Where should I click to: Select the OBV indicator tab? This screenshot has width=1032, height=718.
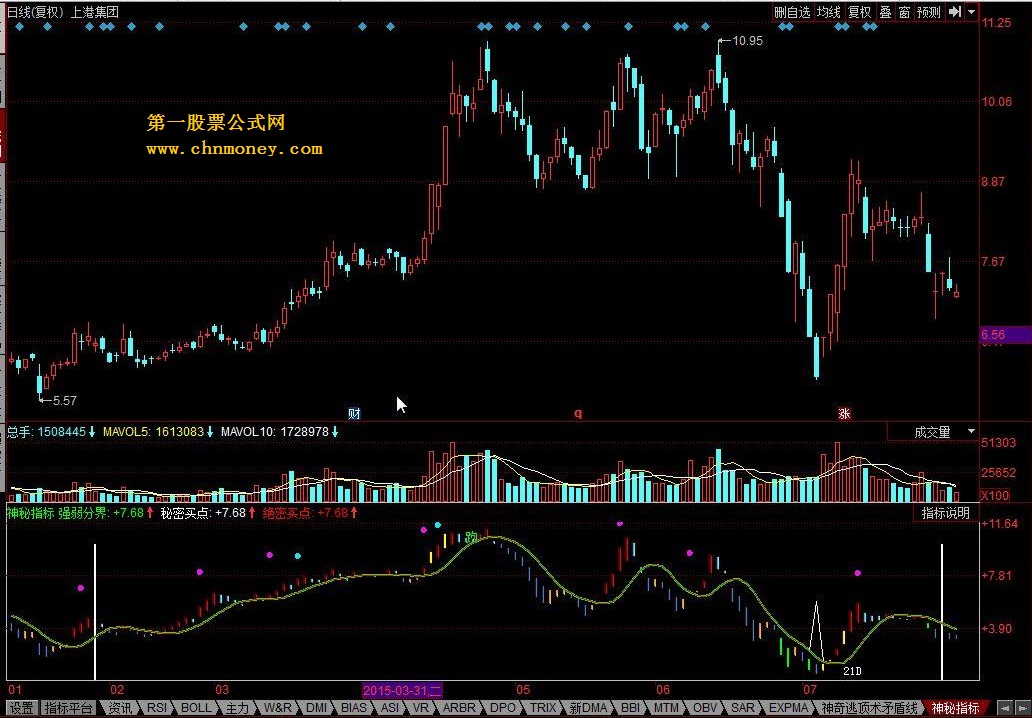tap(705, 708)
